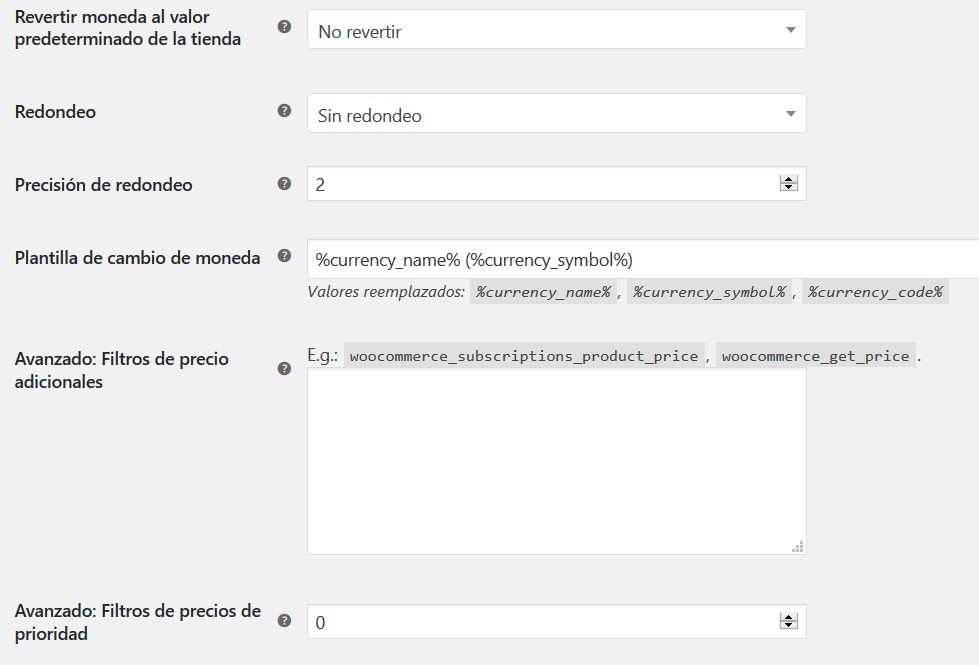Click help icon for Filtros de precios de prioridad
This screenshot has width=979, height=665.
(x=284, y=621)
